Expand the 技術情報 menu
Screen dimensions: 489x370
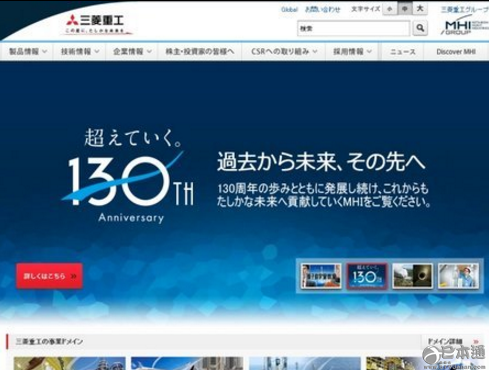(x=80, y=52)
